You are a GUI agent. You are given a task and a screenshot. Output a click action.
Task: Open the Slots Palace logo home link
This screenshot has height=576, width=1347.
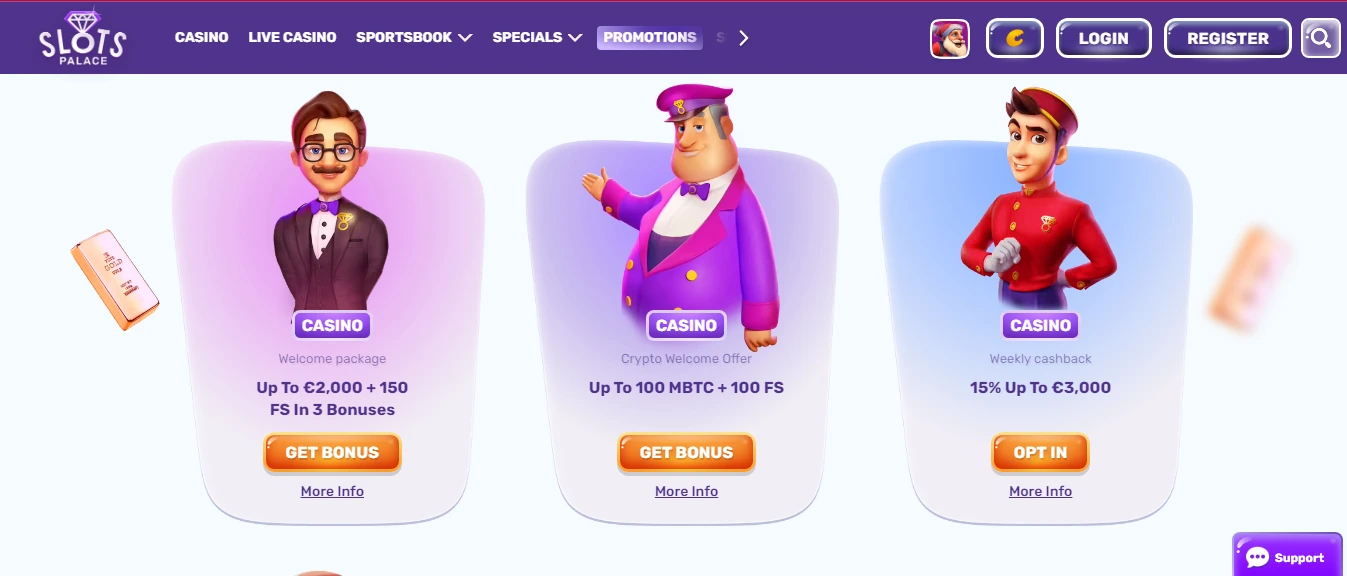point(82,38)
